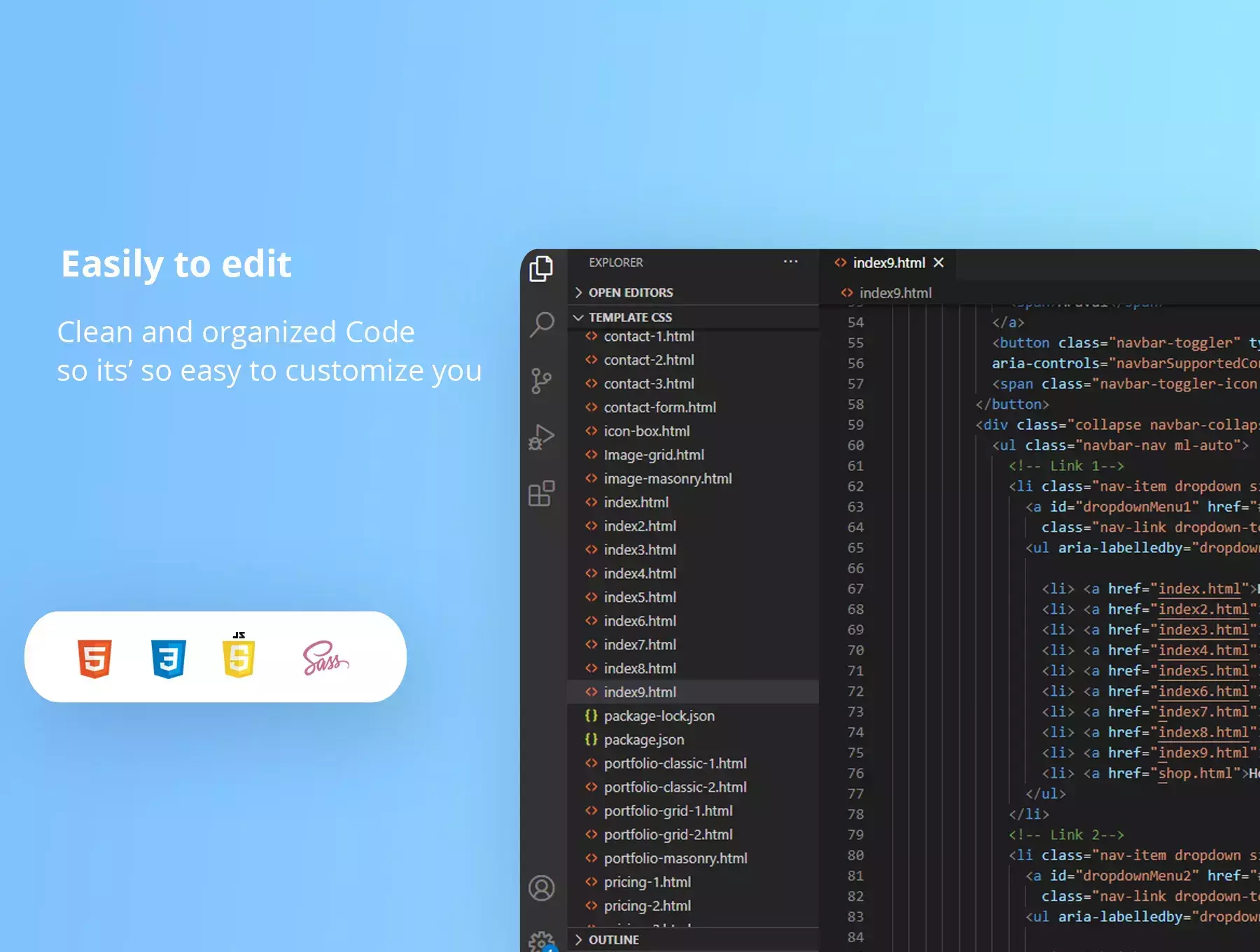Click the JSON braces icon beside package.json
Image resolution: width=1260 pixels, height=952 pixels.
tap(591, 739)
